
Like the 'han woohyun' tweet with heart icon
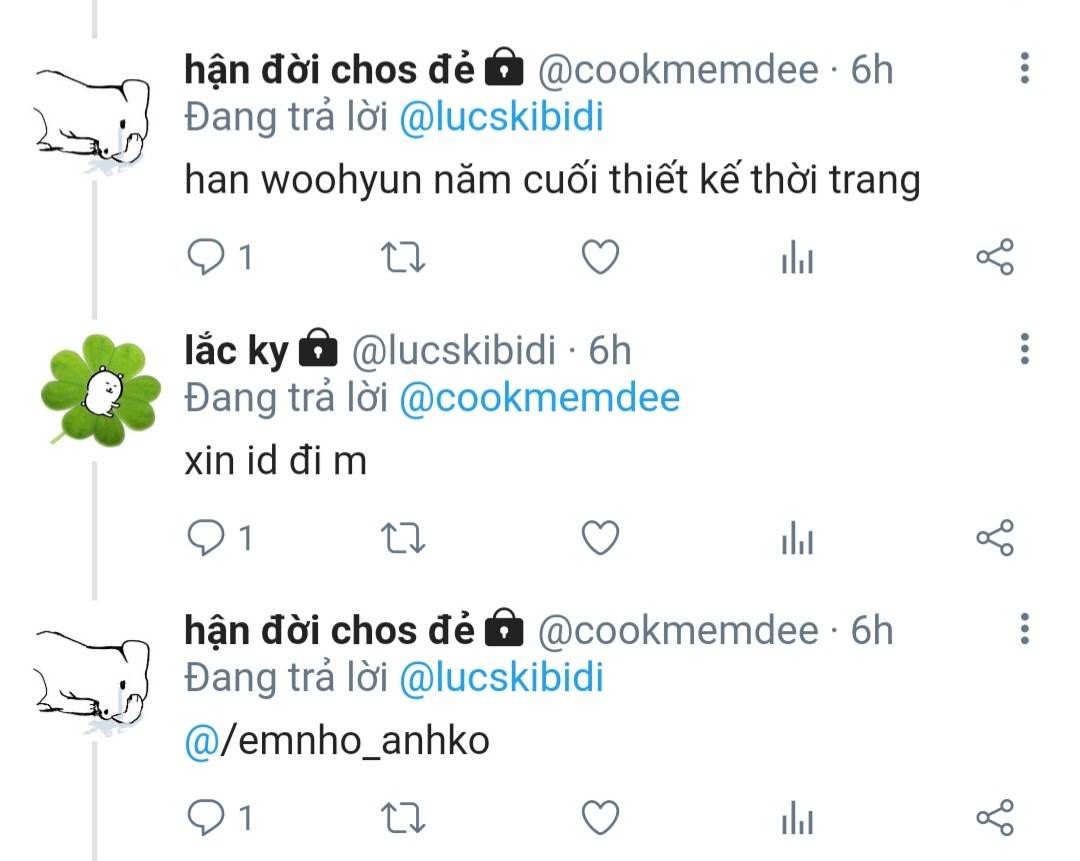pos(600,257)
